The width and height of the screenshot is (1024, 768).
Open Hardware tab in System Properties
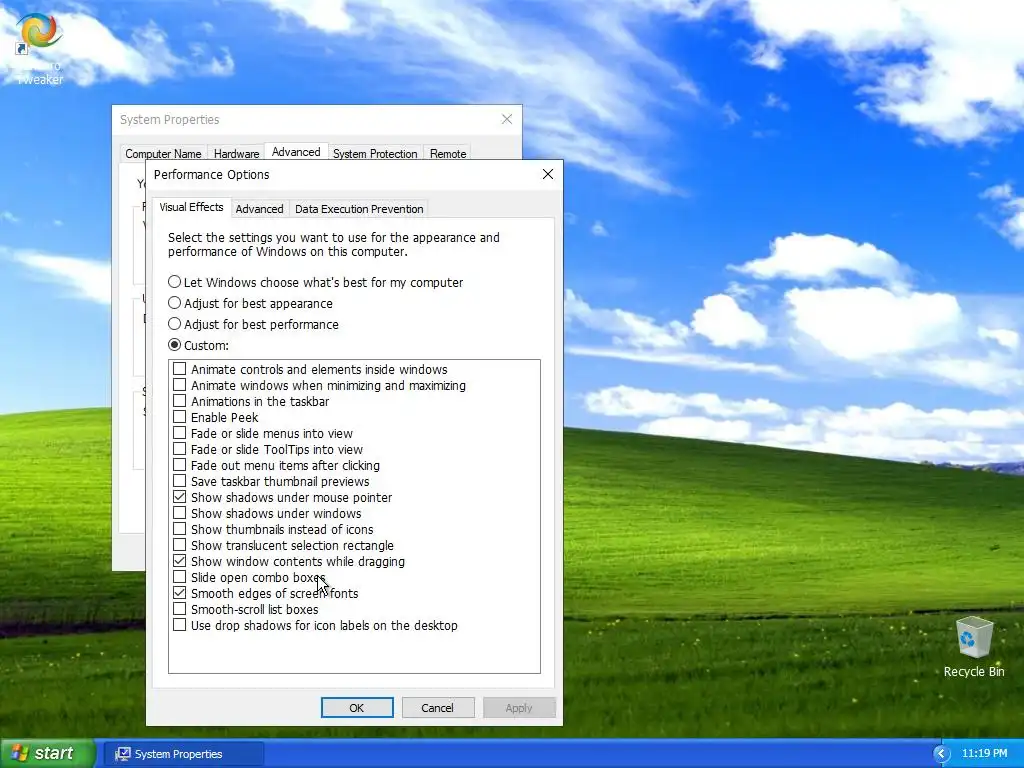tap(236, 153)
